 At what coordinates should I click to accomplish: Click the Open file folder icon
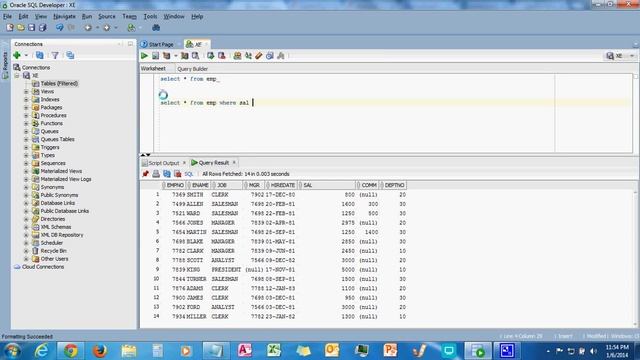[20, 28]
